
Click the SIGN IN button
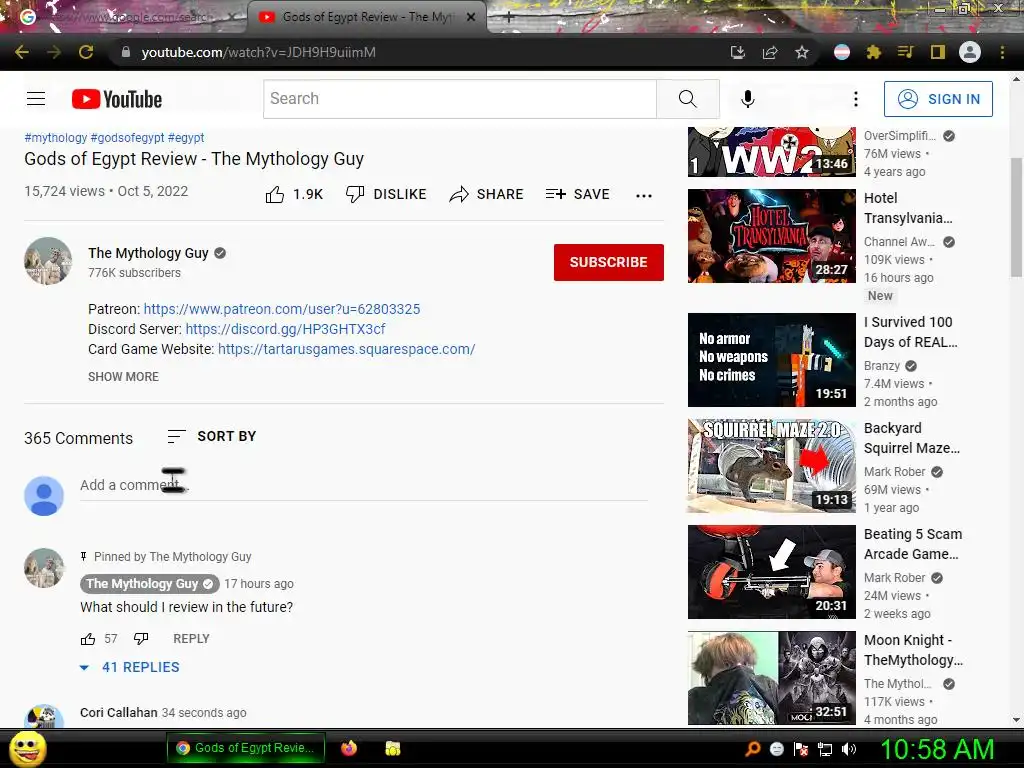pos(938,99)
